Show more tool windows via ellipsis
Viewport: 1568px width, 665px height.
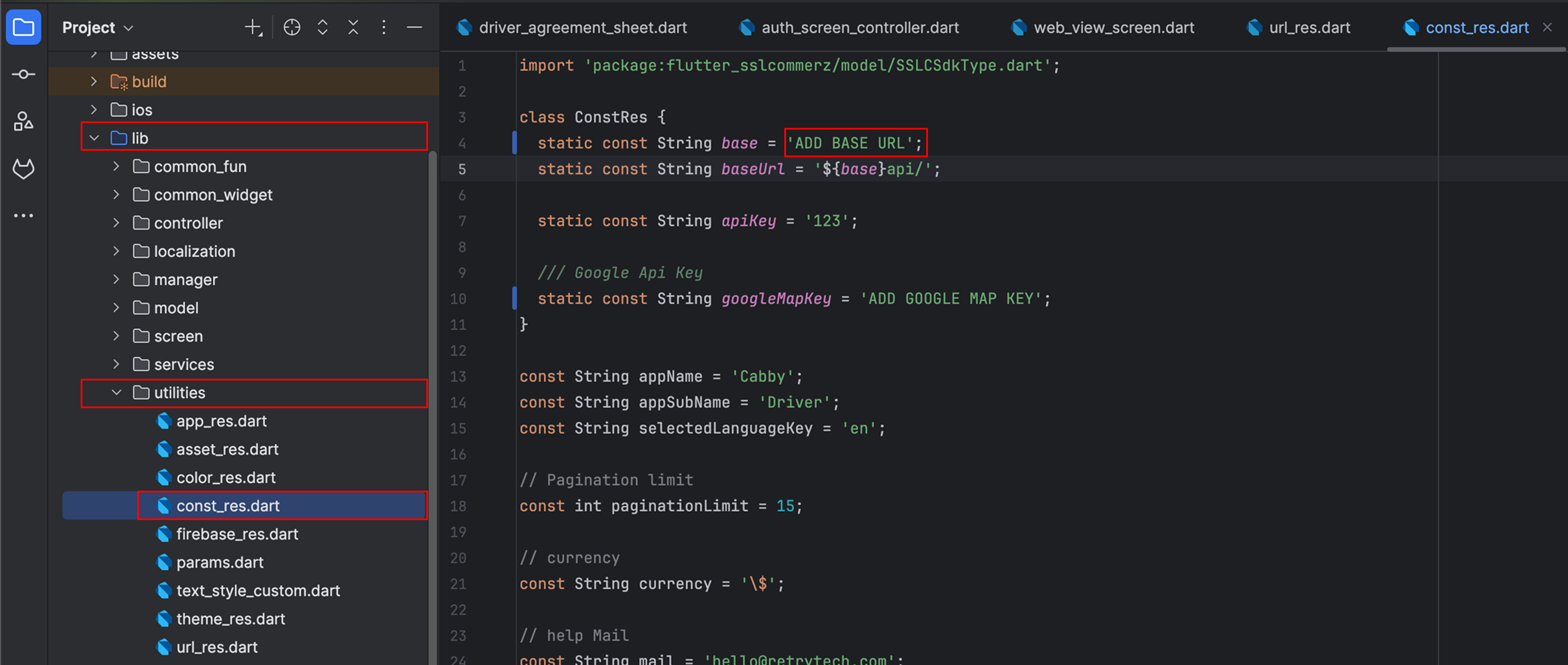pyautogui.click(x=23, y=216)
